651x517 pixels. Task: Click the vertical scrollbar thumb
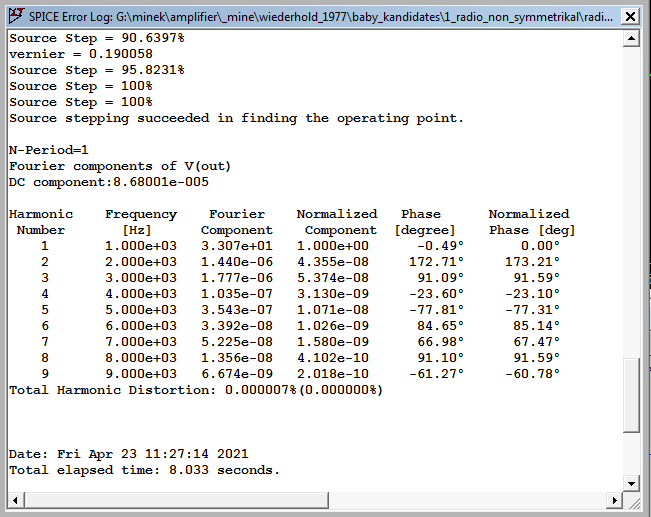tap(631, 395)
